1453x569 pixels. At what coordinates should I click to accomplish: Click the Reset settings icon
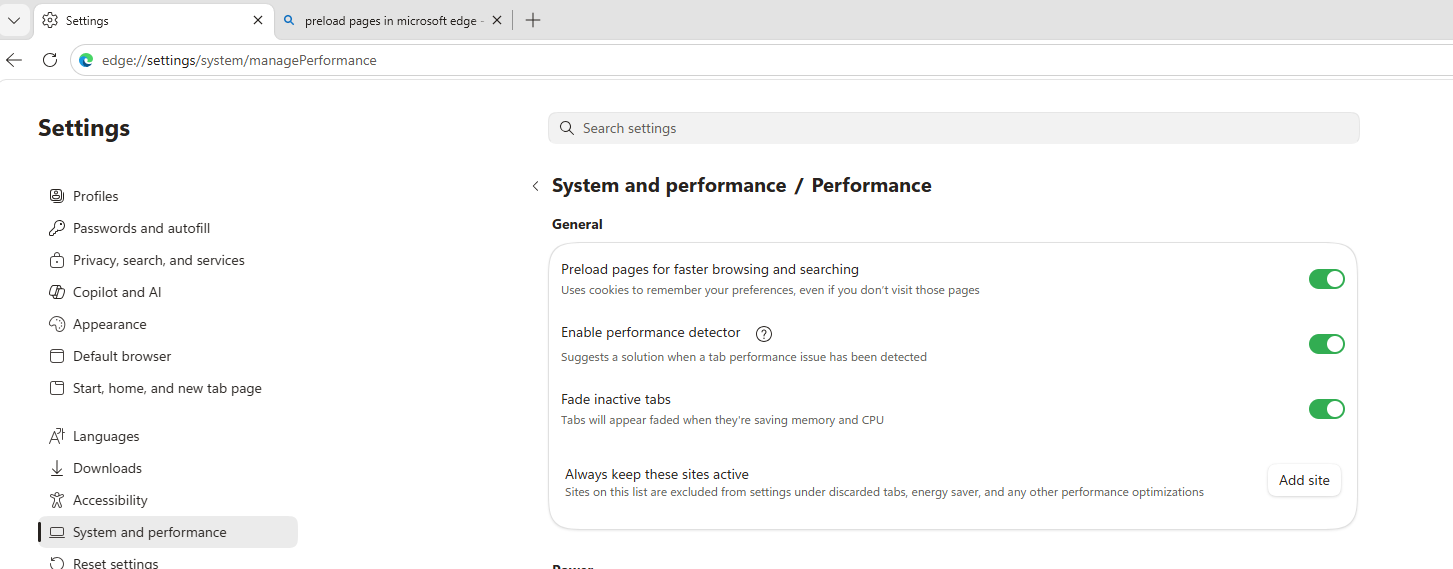(x=57, y=563)
